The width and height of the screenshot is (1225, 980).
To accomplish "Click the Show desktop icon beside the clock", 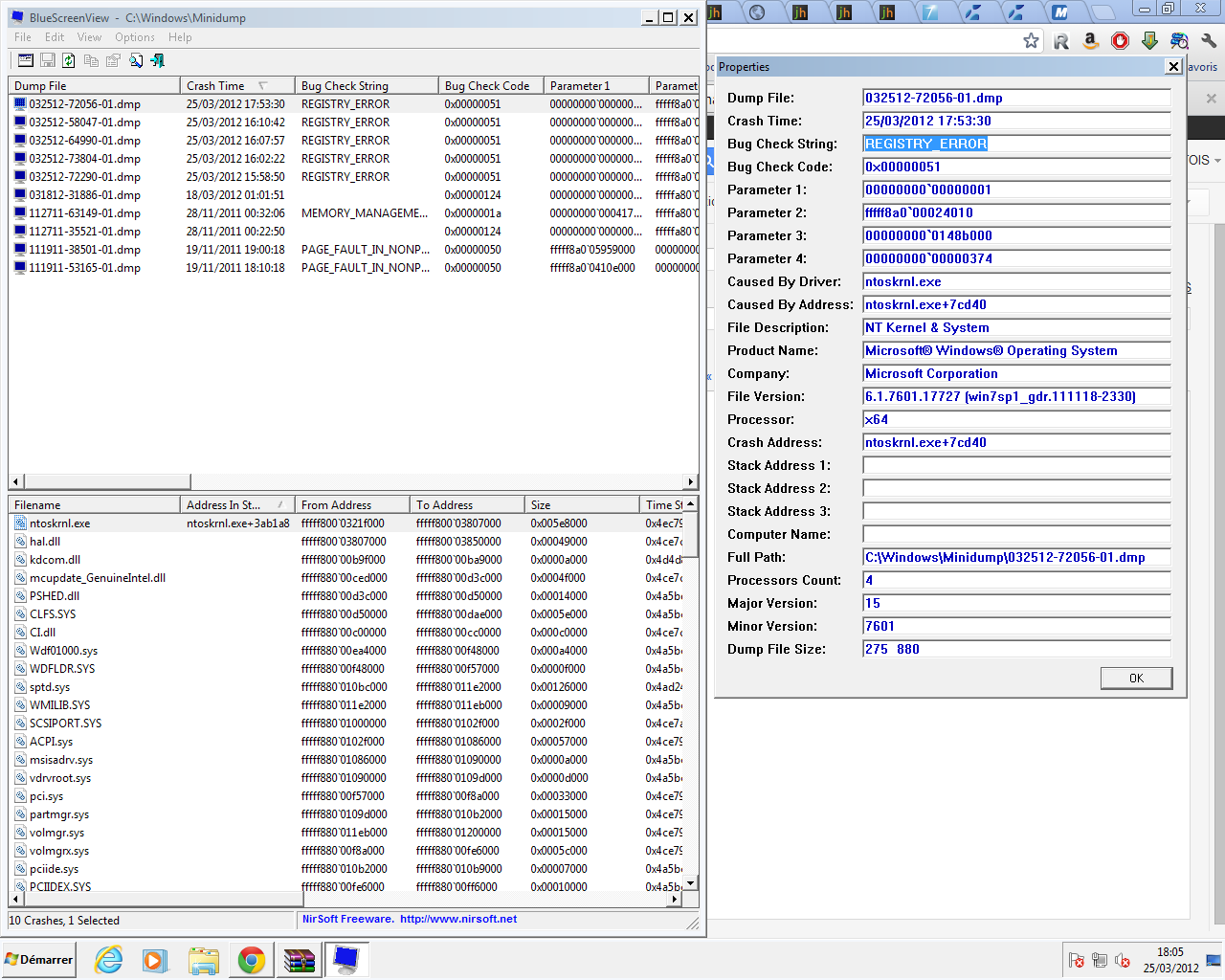I will 1213,960.
